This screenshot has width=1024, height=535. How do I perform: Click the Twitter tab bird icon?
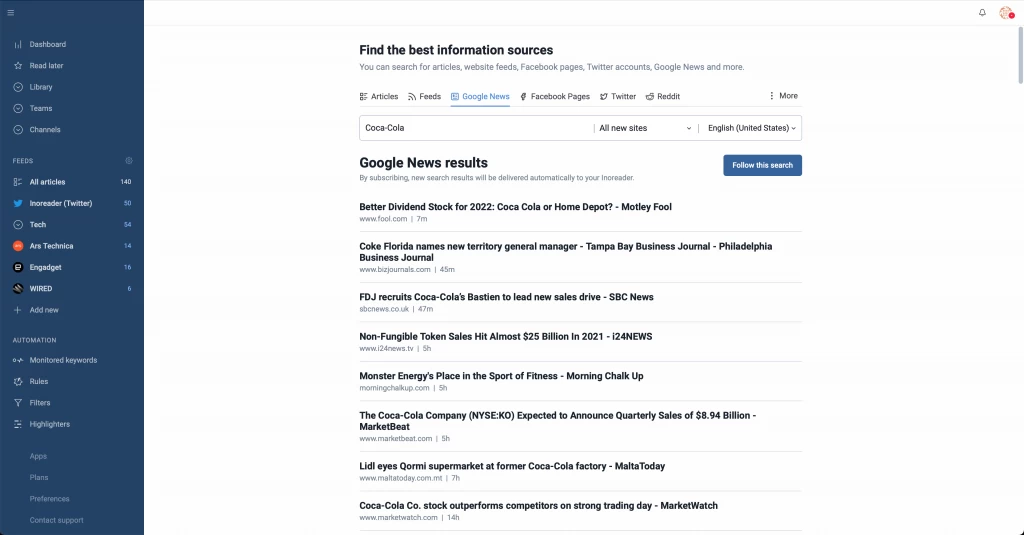[x=604, y=97]
